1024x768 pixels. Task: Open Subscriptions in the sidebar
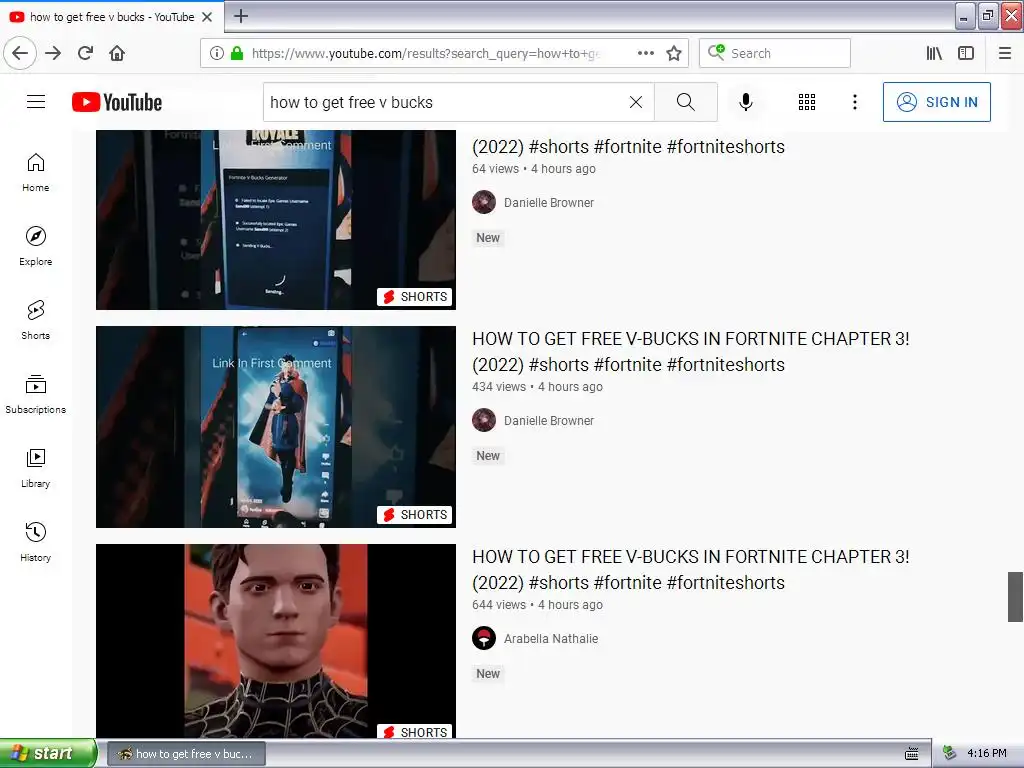[36, 394]
